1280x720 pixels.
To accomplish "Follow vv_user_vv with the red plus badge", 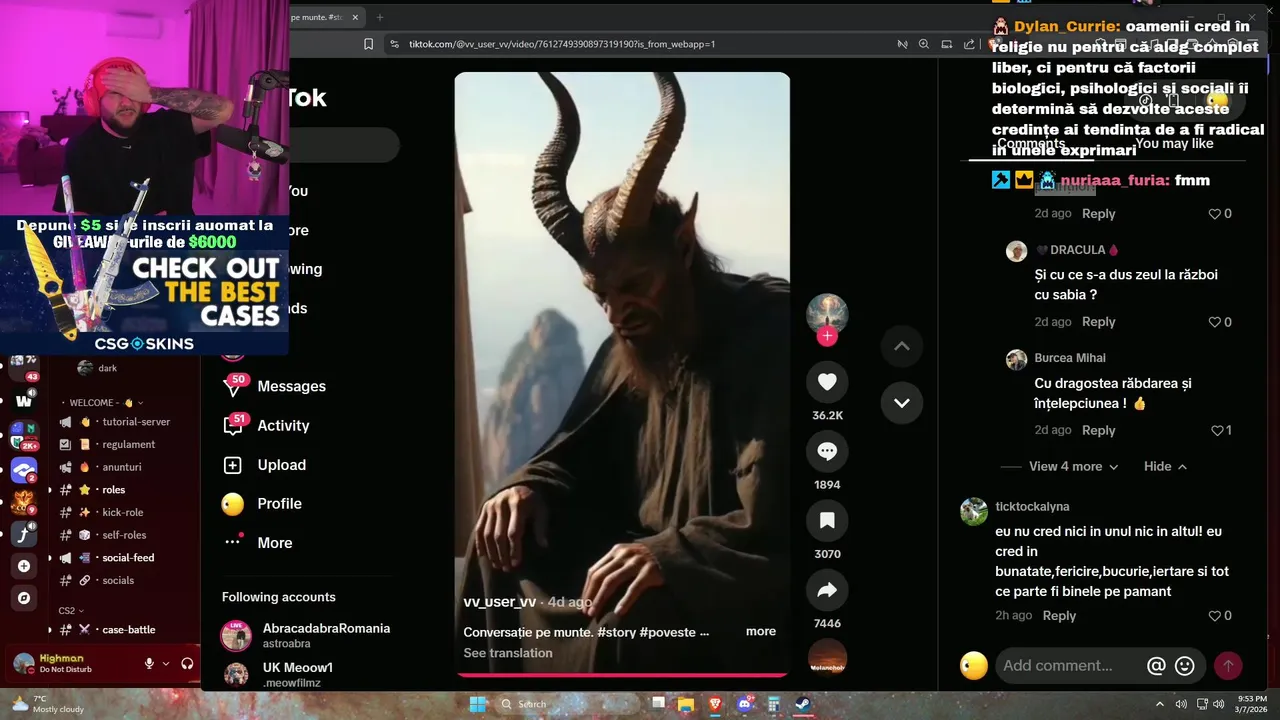I will coord(827,336).
